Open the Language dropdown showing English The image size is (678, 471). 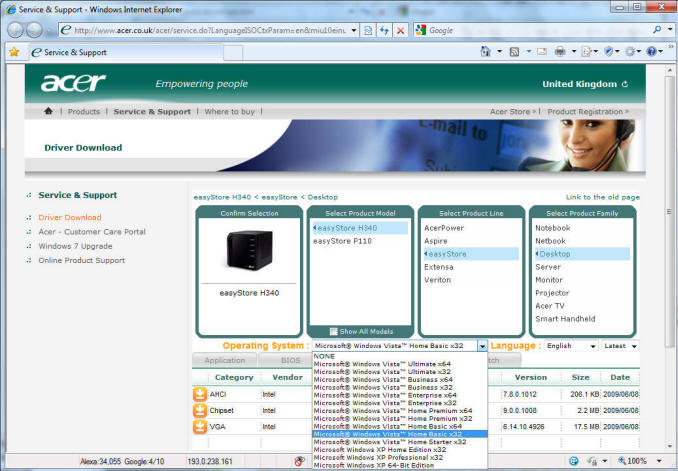tap(570, 346)
